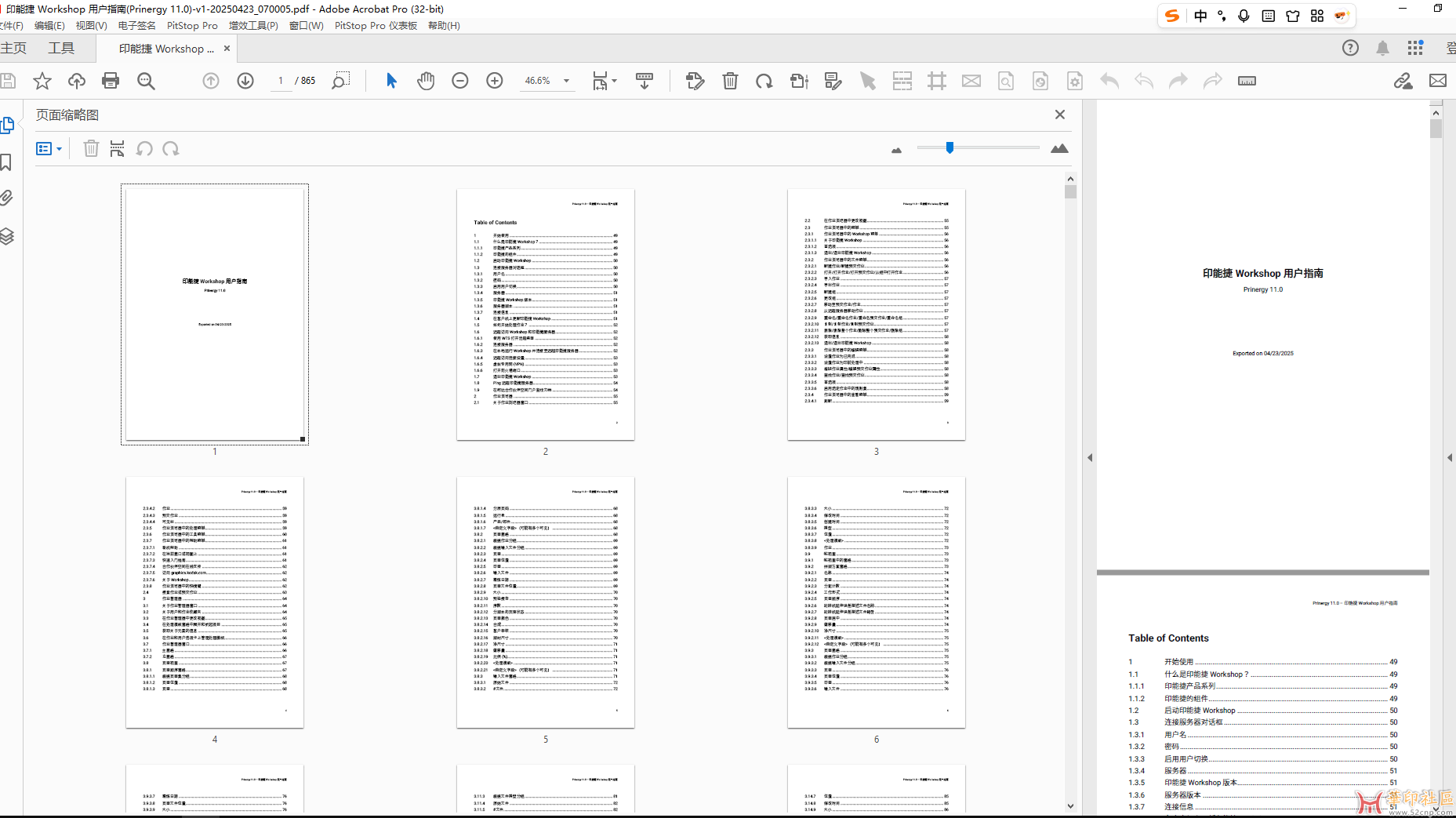
Task: Switch to 主页 tab
Action: tap(13, 48)
